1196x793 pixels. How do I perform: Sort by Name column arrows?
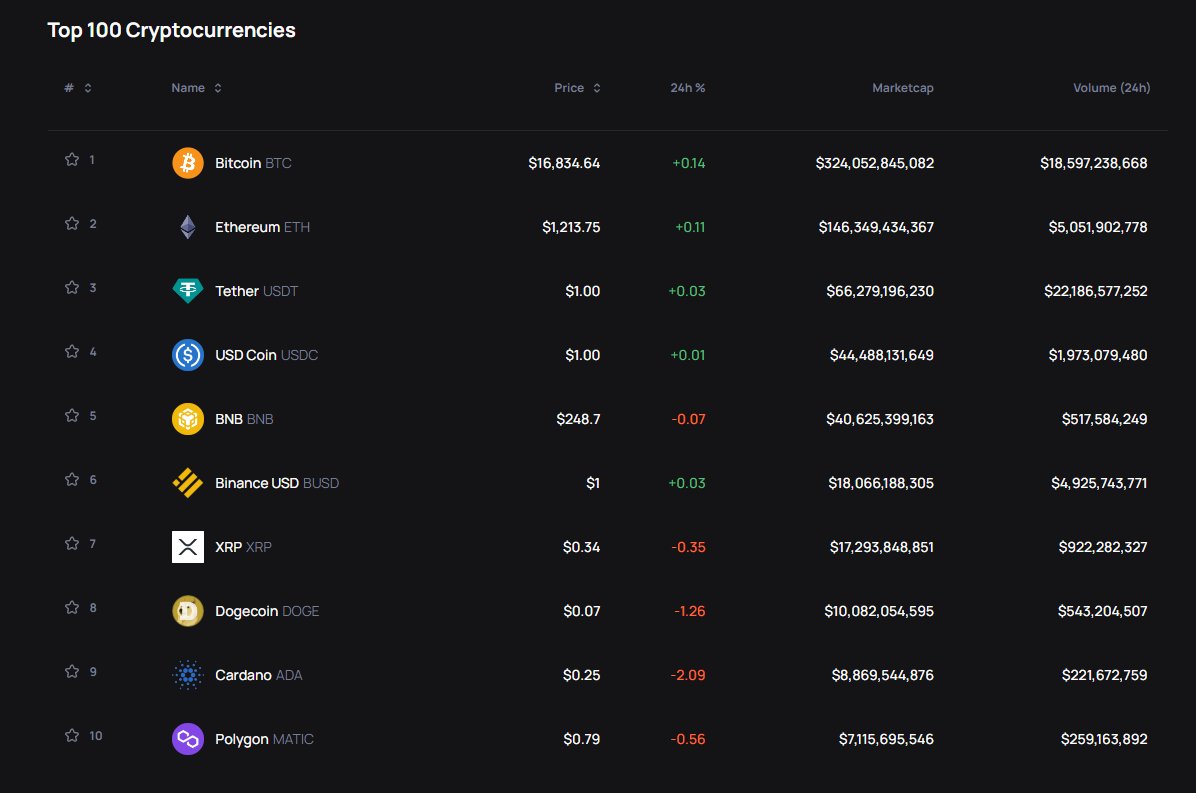click(218, 88)
